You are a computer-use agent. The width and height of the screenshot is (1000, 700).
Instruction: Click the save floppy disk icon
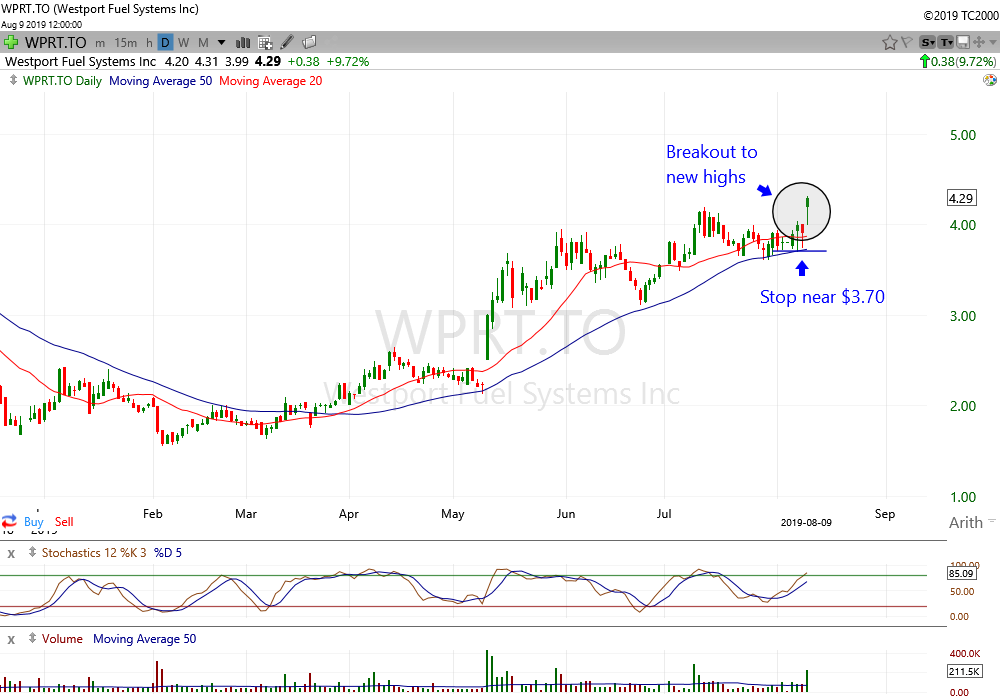coord(963,43)
